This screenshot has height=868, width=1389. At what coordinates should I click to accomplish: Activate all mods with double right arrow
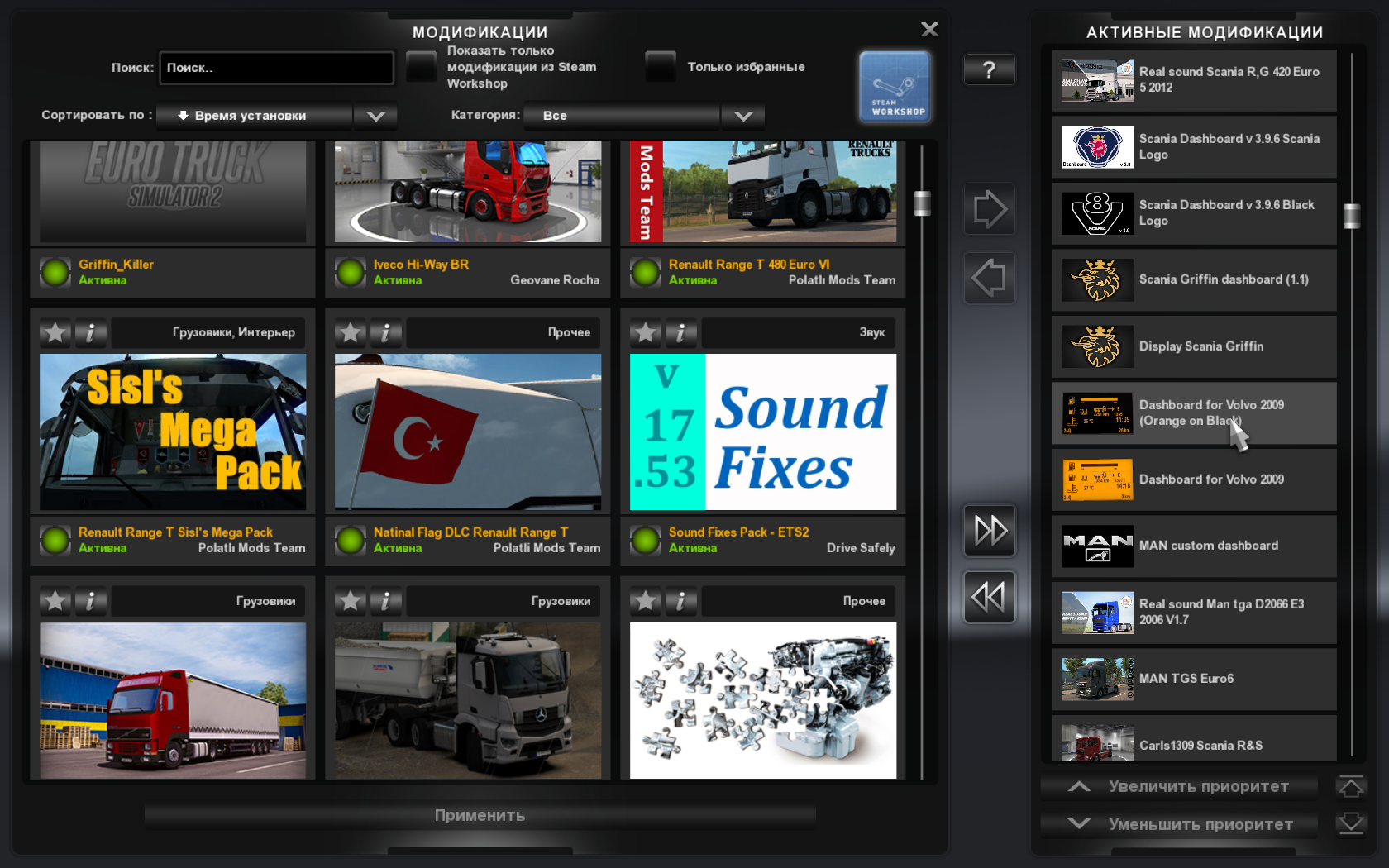[989, 530]
